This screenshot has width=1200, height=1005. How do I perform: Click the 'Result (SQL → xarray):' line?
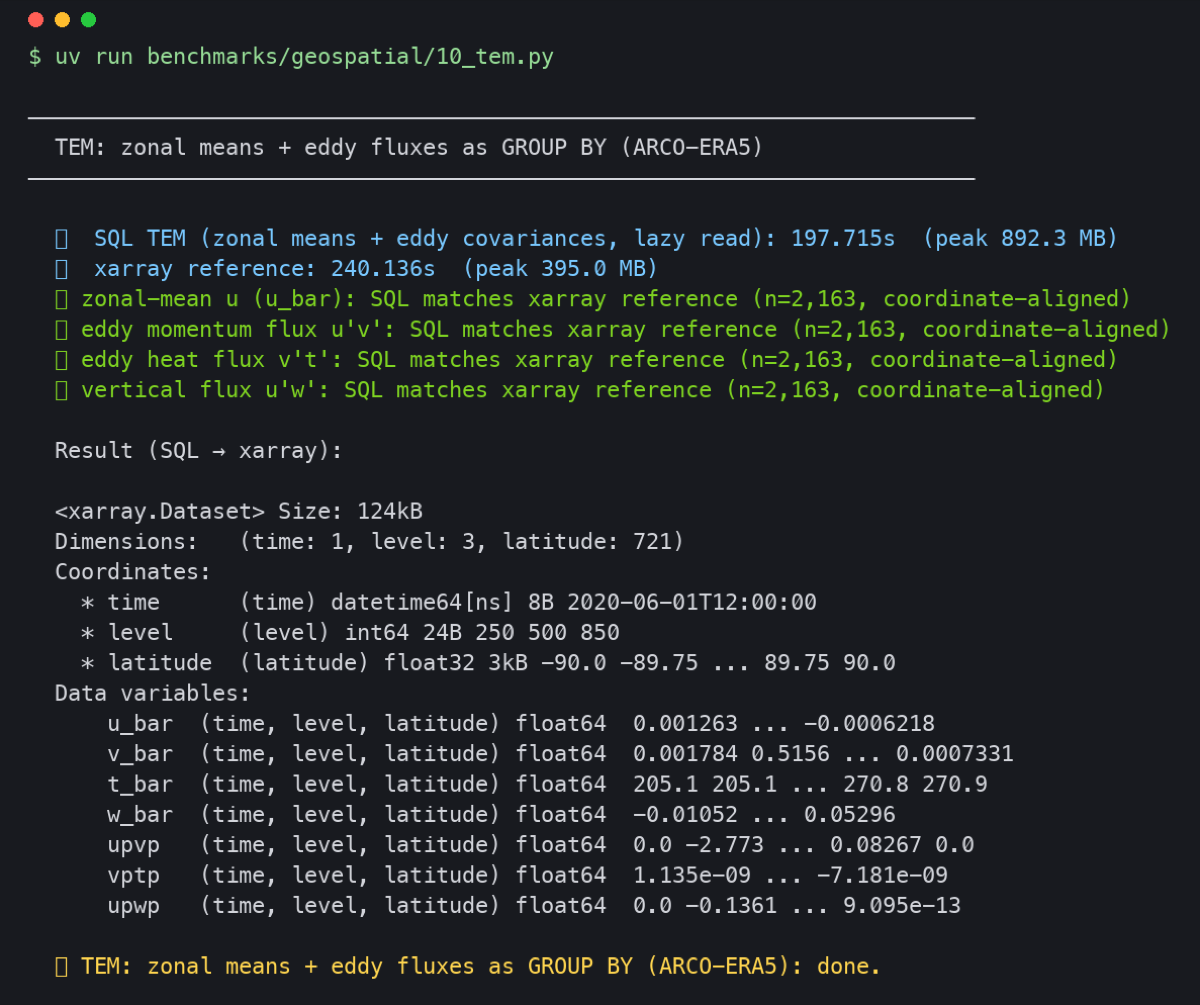point(199,450)
